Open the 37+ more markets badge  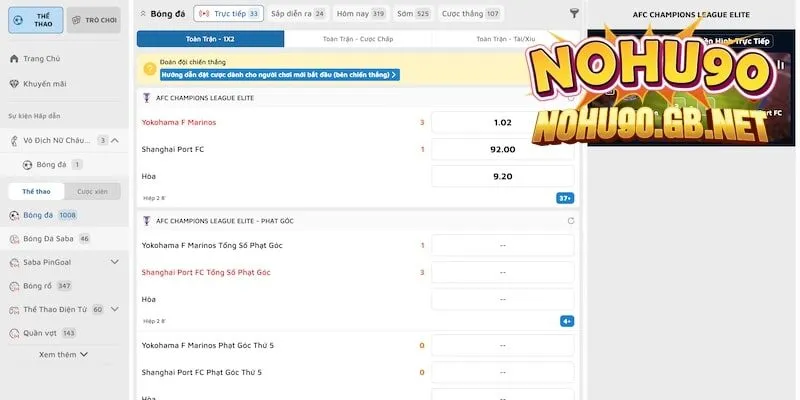(565, 198)
